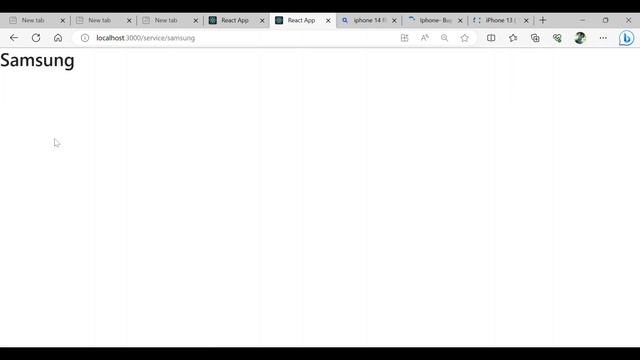Switch to the iphone 14 search tab
640x360 pixels.
[369, 20]
